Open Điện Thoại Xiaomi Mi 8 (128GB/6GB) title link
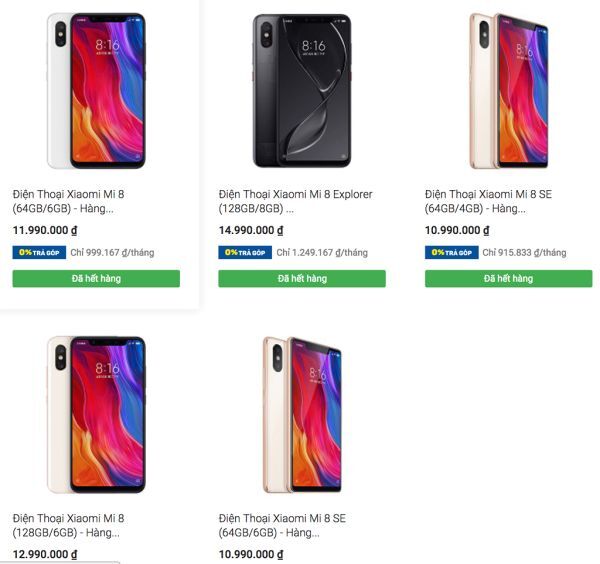 [x=68, y=525]
